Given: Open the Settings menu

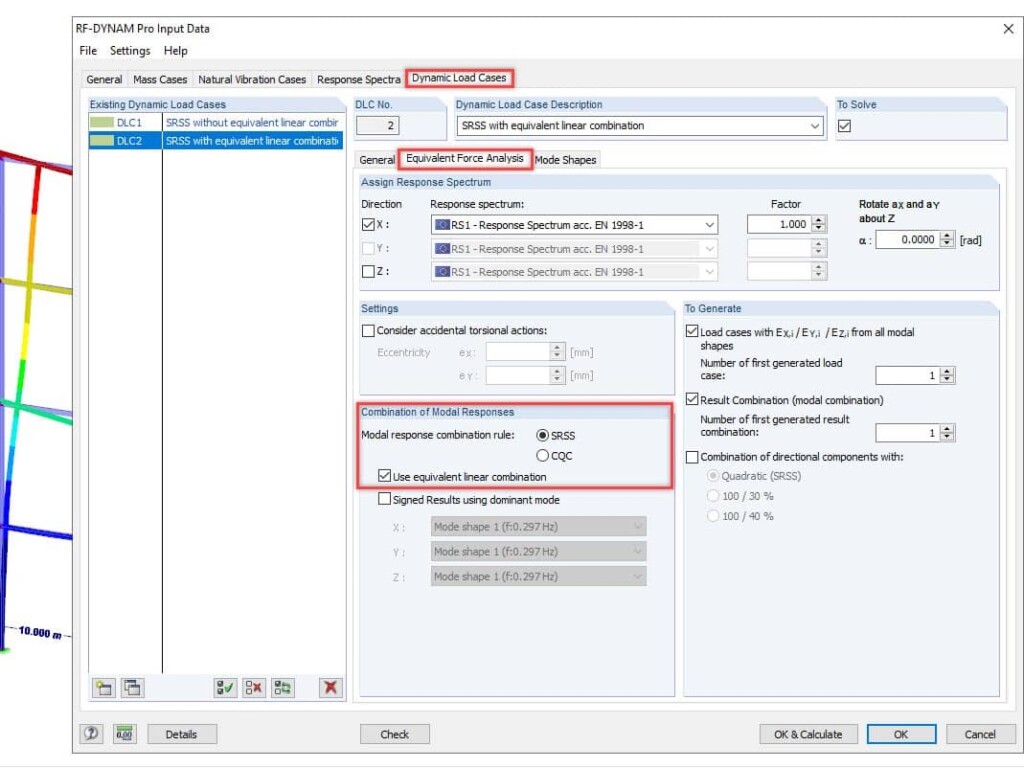Looking at the screenshot, I should [x=130, y=50].
